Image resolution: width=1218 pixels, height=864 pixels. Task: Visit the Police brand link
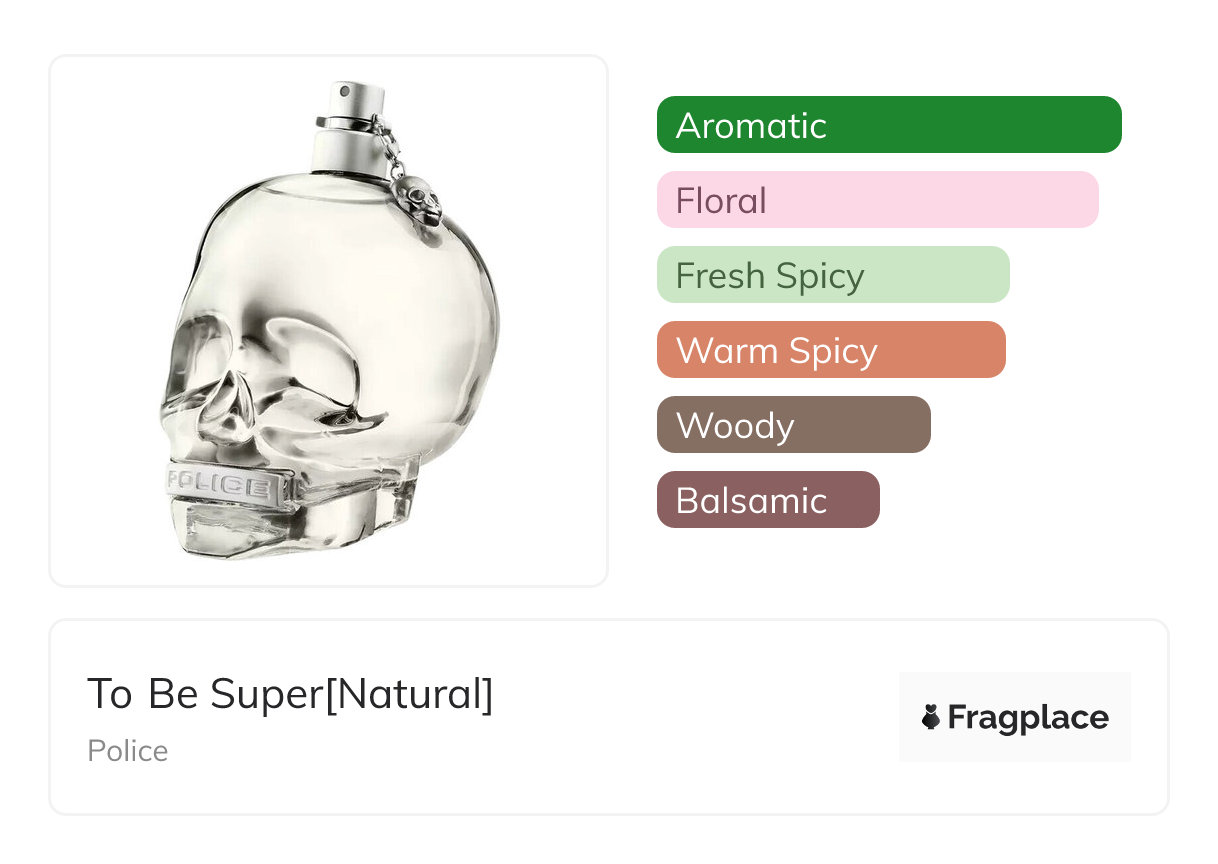click(x=127, y=751)
